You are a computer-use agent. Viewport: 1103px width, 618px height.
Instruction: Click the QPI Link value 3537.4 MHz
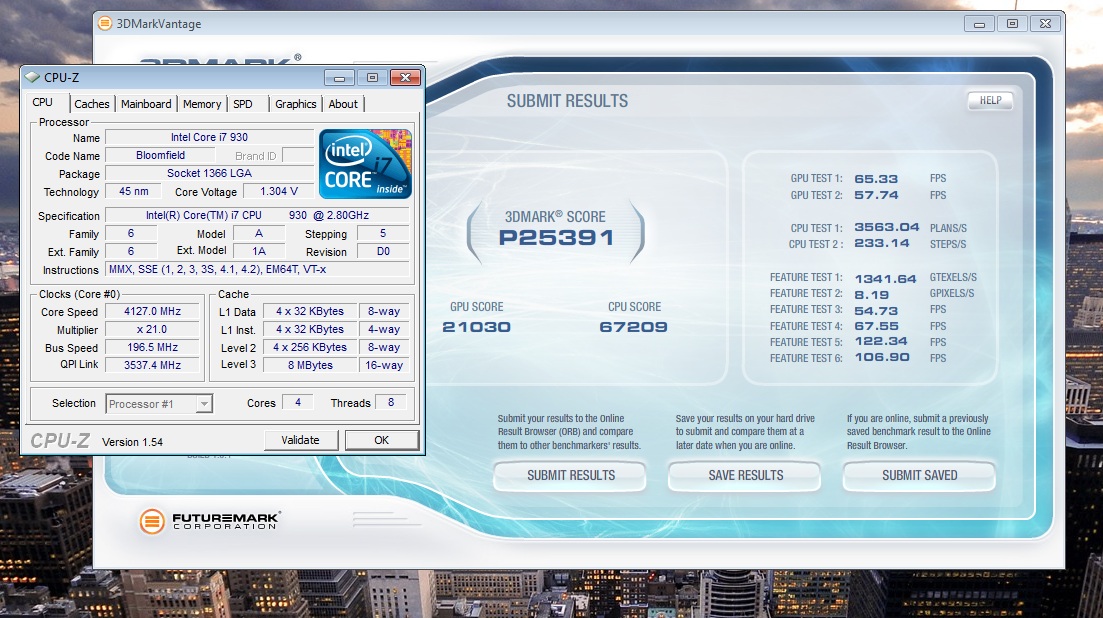pos(152,365)
